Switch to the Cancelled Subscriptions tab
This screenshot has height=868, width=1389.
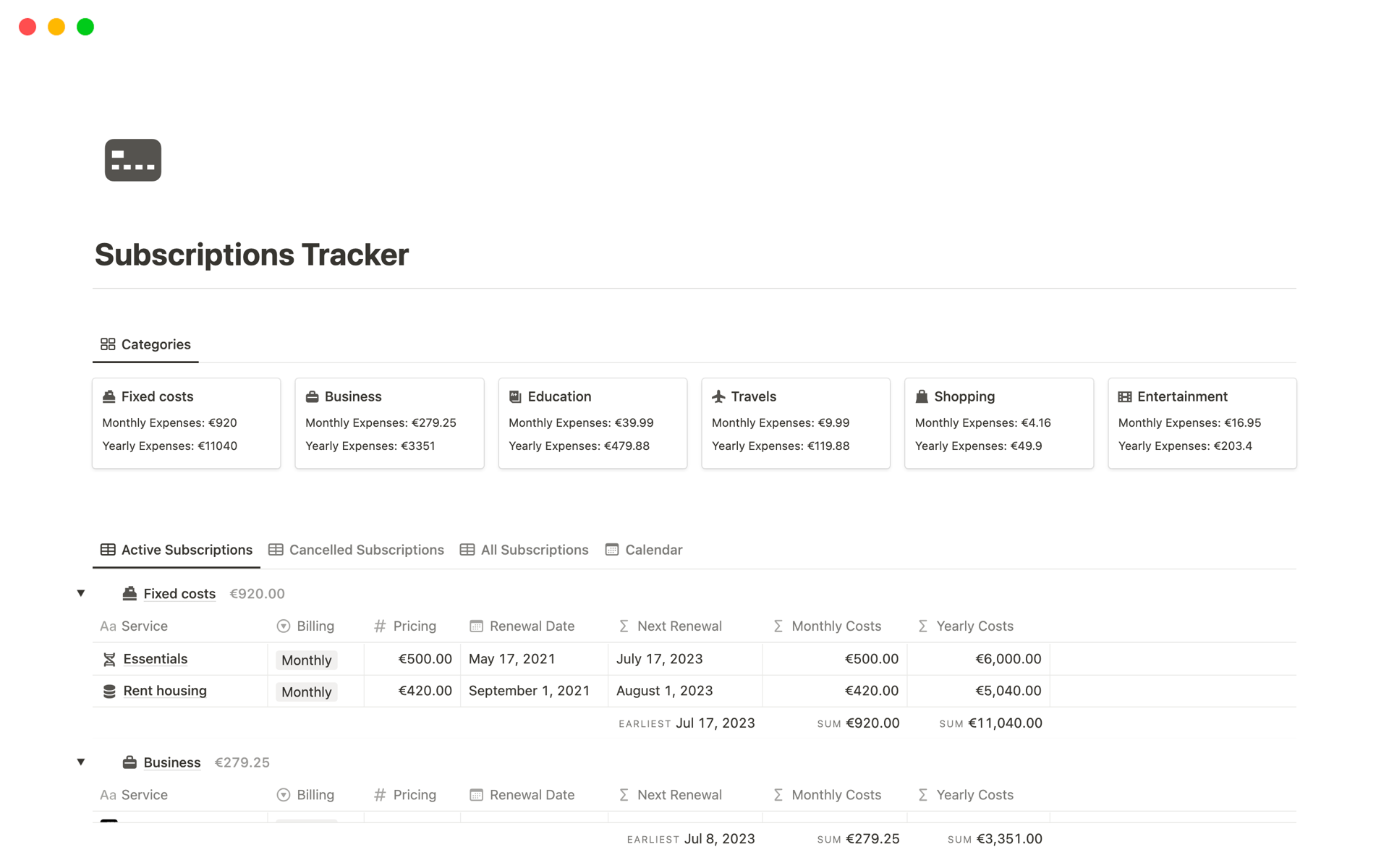tap(355, 549)
